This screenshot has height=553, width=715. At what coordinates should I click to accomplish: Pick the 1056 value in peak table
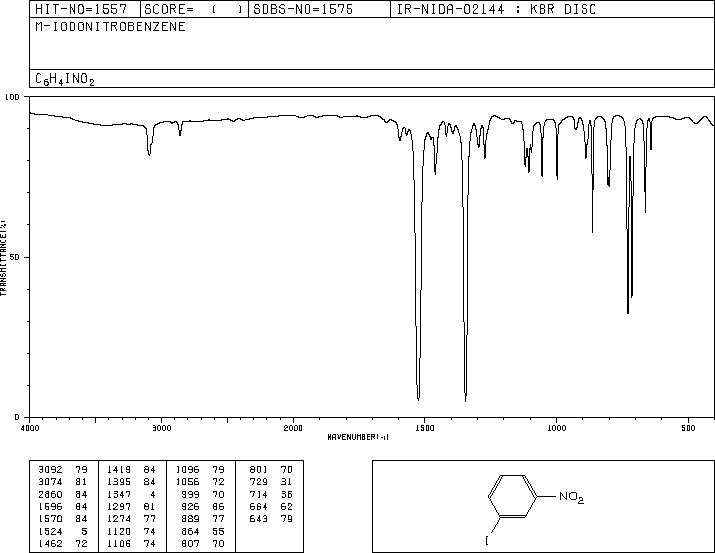187,482
